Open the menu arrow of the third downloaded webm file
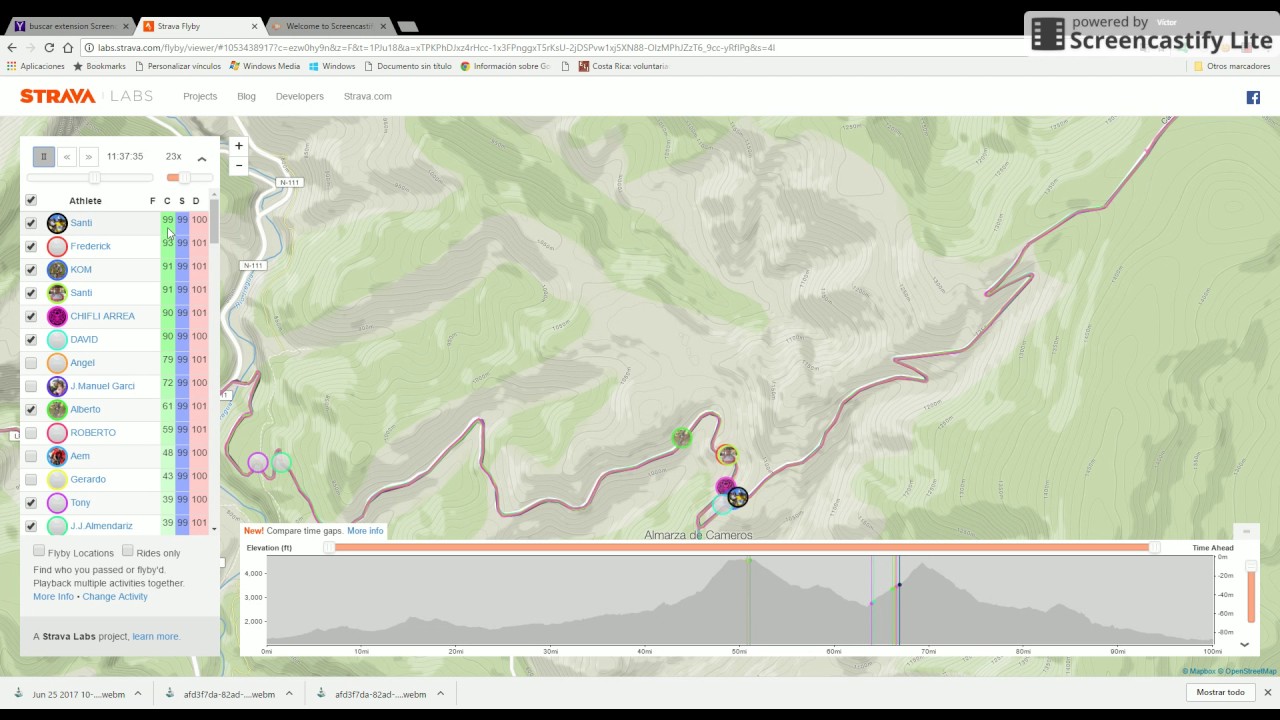1280x720 pixels. tap(441, 693)
